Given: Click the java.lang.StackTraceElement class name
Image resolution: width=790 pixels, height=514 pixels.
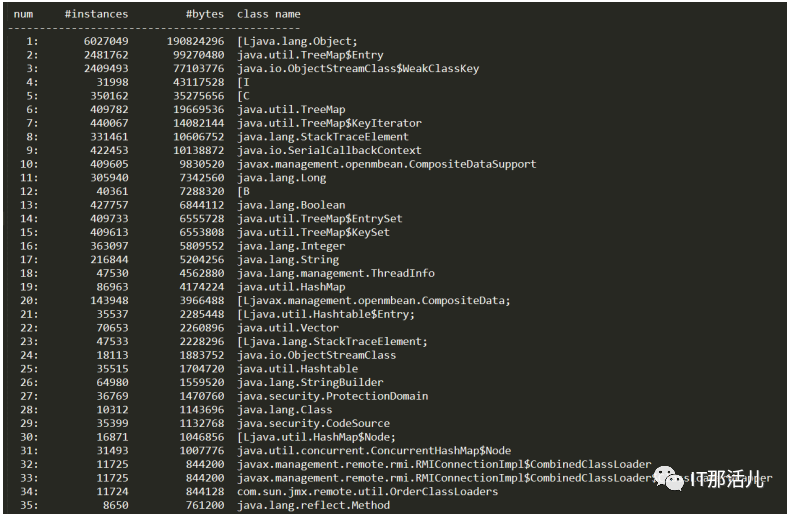Looking at the screenshot, I should [322, 137].
